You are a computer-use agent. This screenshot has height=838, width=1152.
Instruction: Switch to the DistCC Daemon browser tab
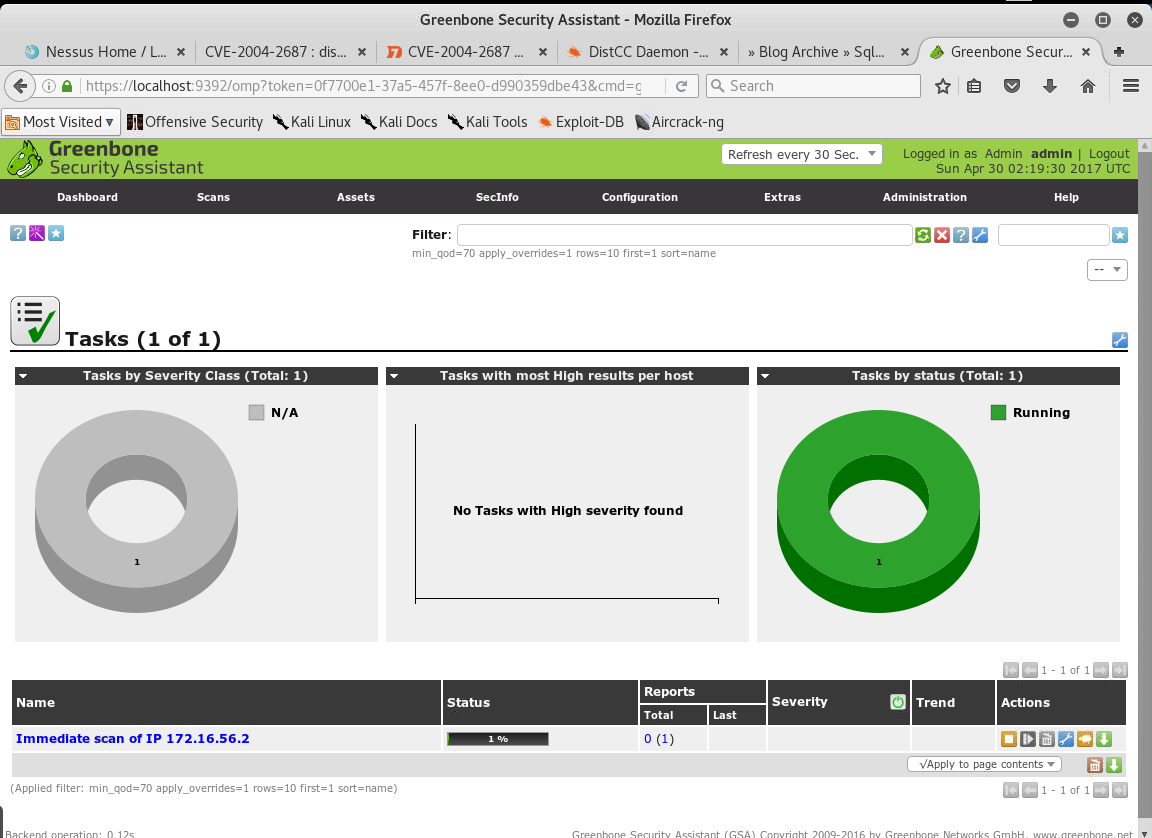(648, 52)
